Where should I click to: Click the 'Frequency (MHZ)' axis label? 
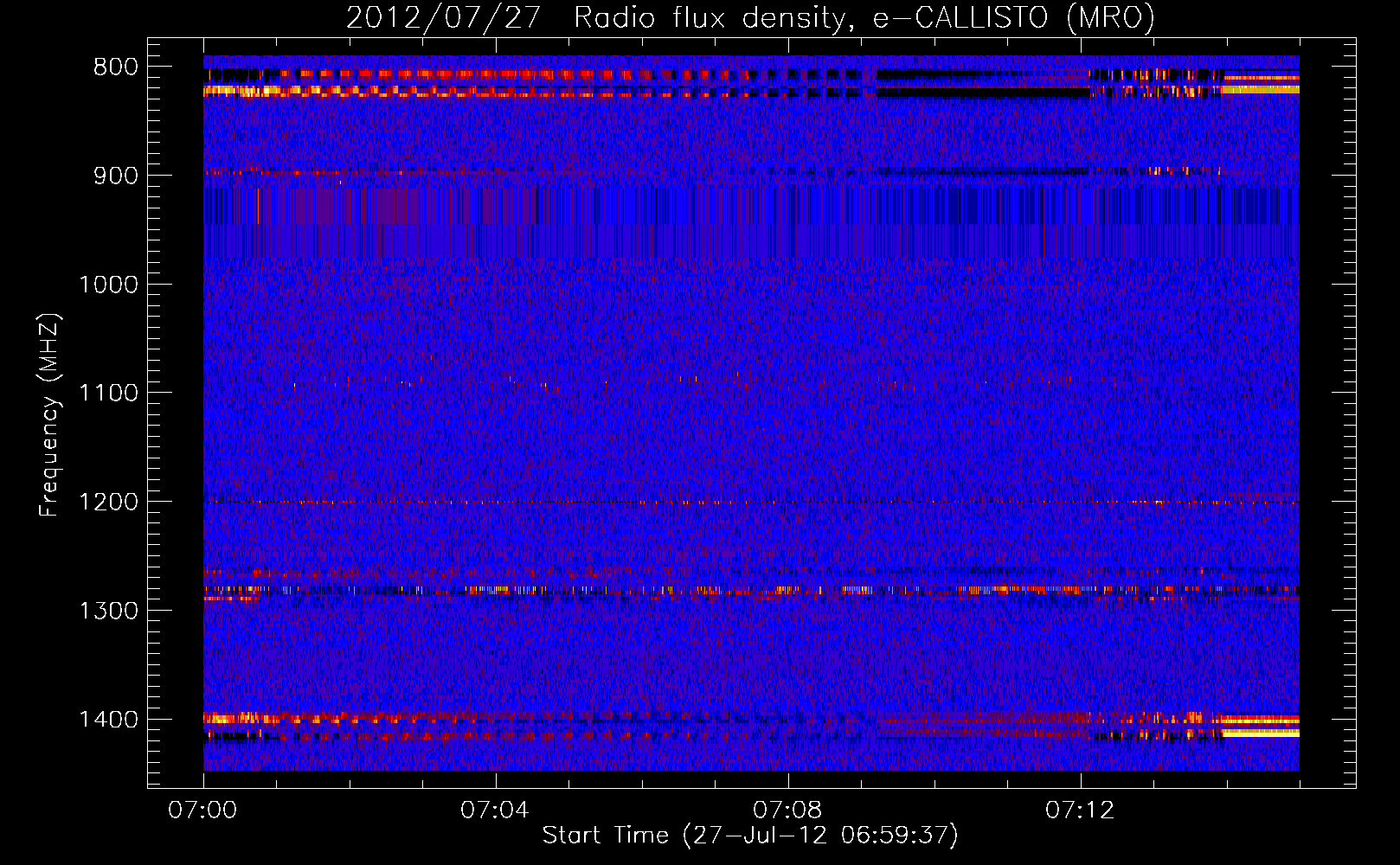49,415
